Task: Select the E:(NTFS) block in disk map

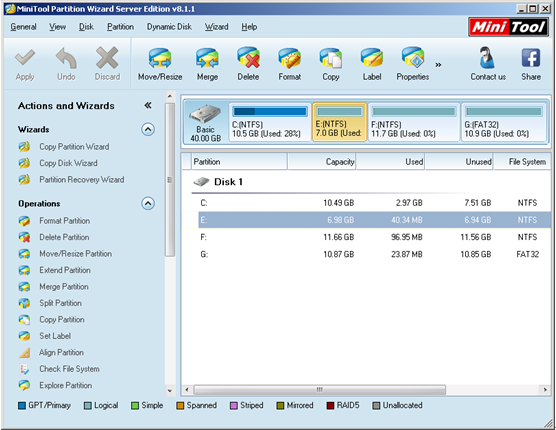Action: [339, 122]
